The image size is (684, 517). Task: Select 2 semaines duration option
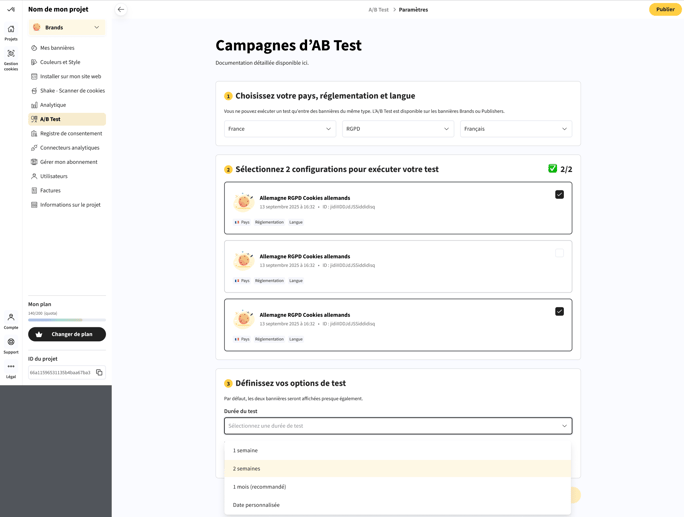click(x=398, y=469)
